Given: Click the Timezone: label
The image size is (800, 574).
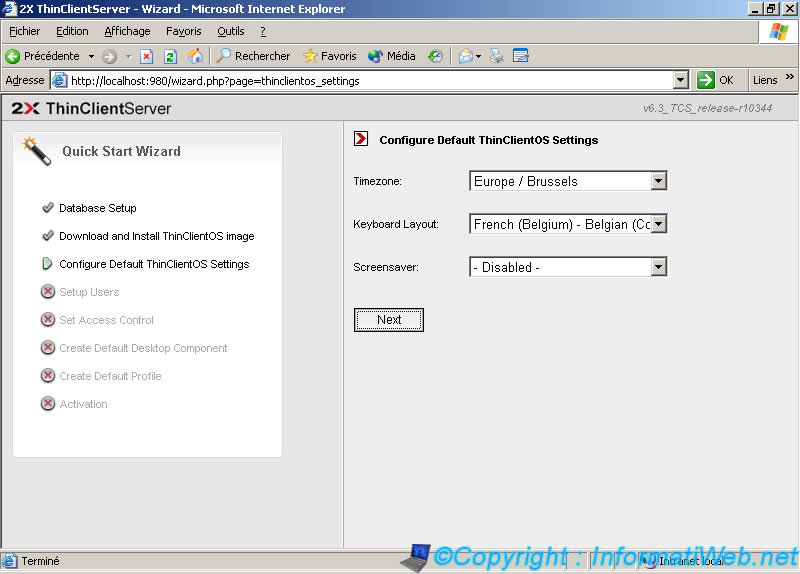Looking at the screenshot, I should point(378,181).
